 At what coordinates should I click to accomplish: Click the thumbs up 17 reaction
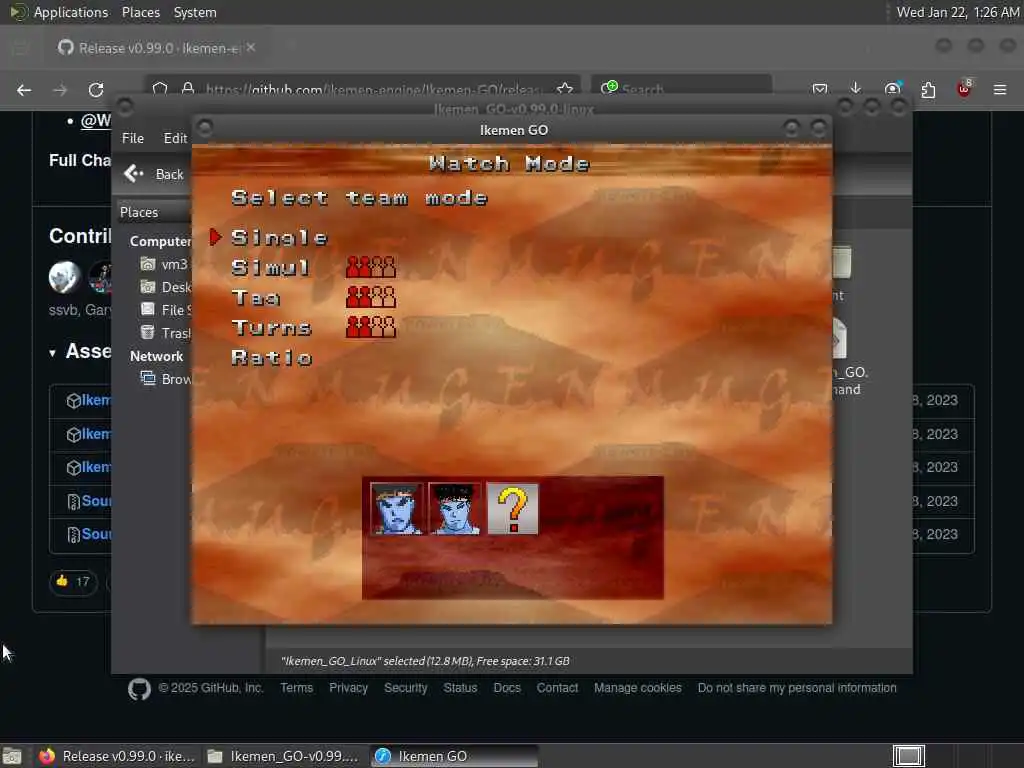point(73,581)
